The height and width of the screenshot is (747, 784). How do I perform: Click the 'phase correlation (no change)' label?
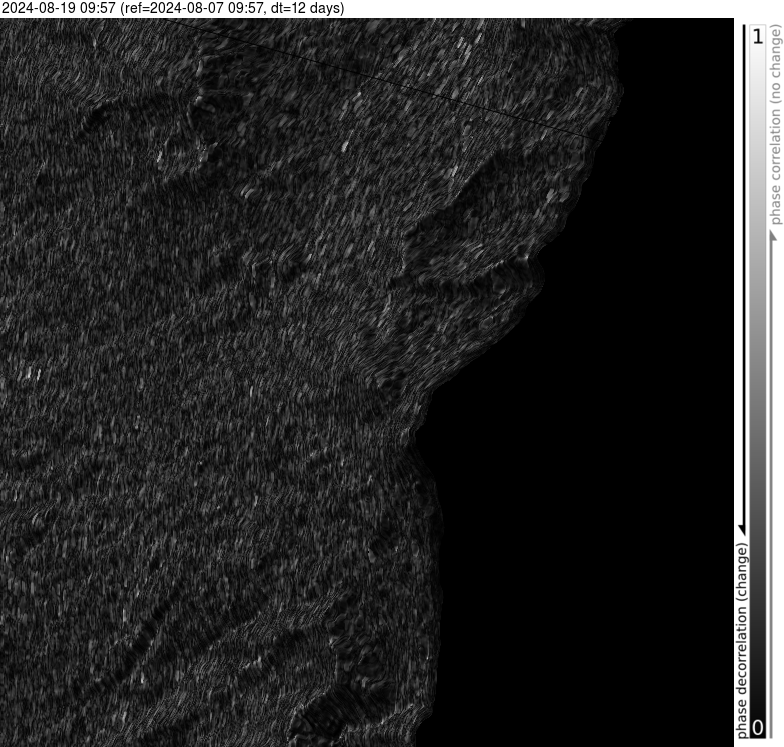pyautogui.click(x=776, y=126)
